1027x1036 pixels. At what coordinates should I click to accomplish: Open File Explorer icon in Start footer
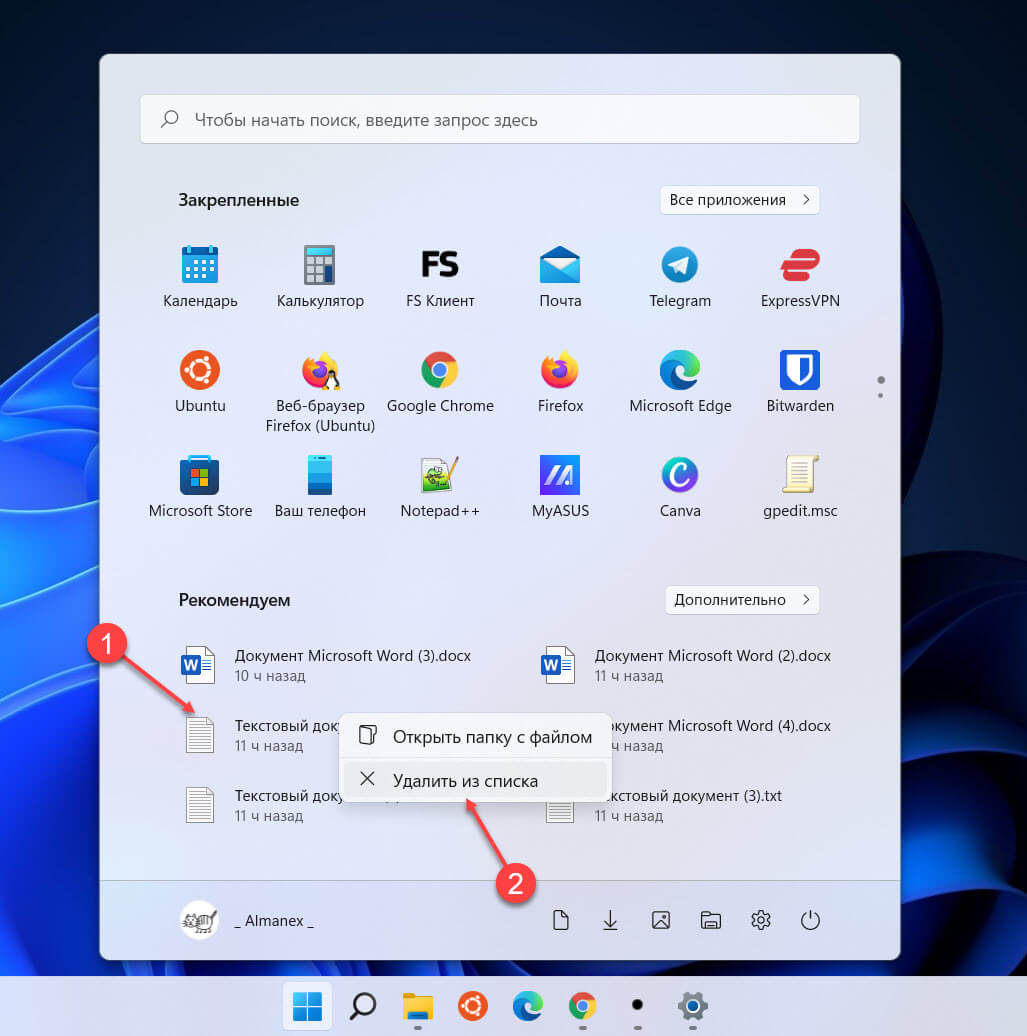(x=710, y=920)
